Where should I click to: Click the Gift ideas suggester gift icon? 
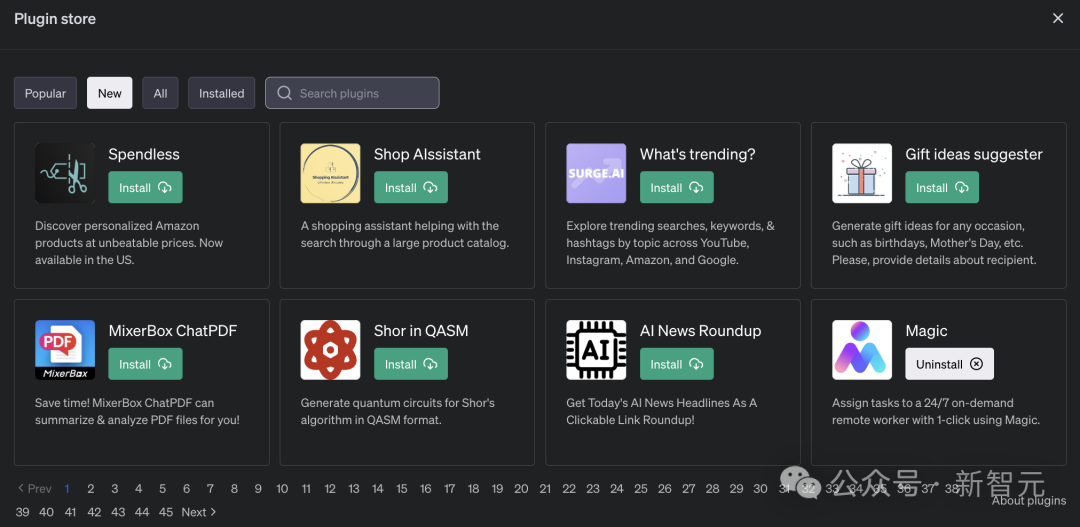click(862, 174)
